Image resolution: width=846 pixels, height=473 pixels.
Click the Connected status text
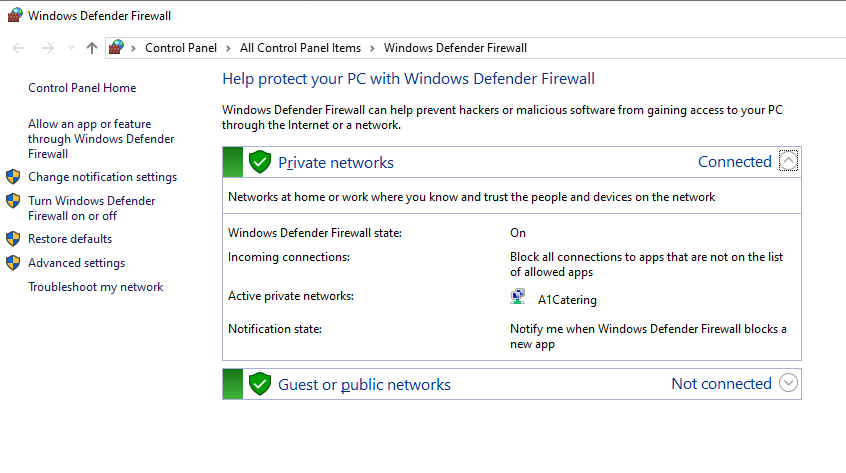735,161
